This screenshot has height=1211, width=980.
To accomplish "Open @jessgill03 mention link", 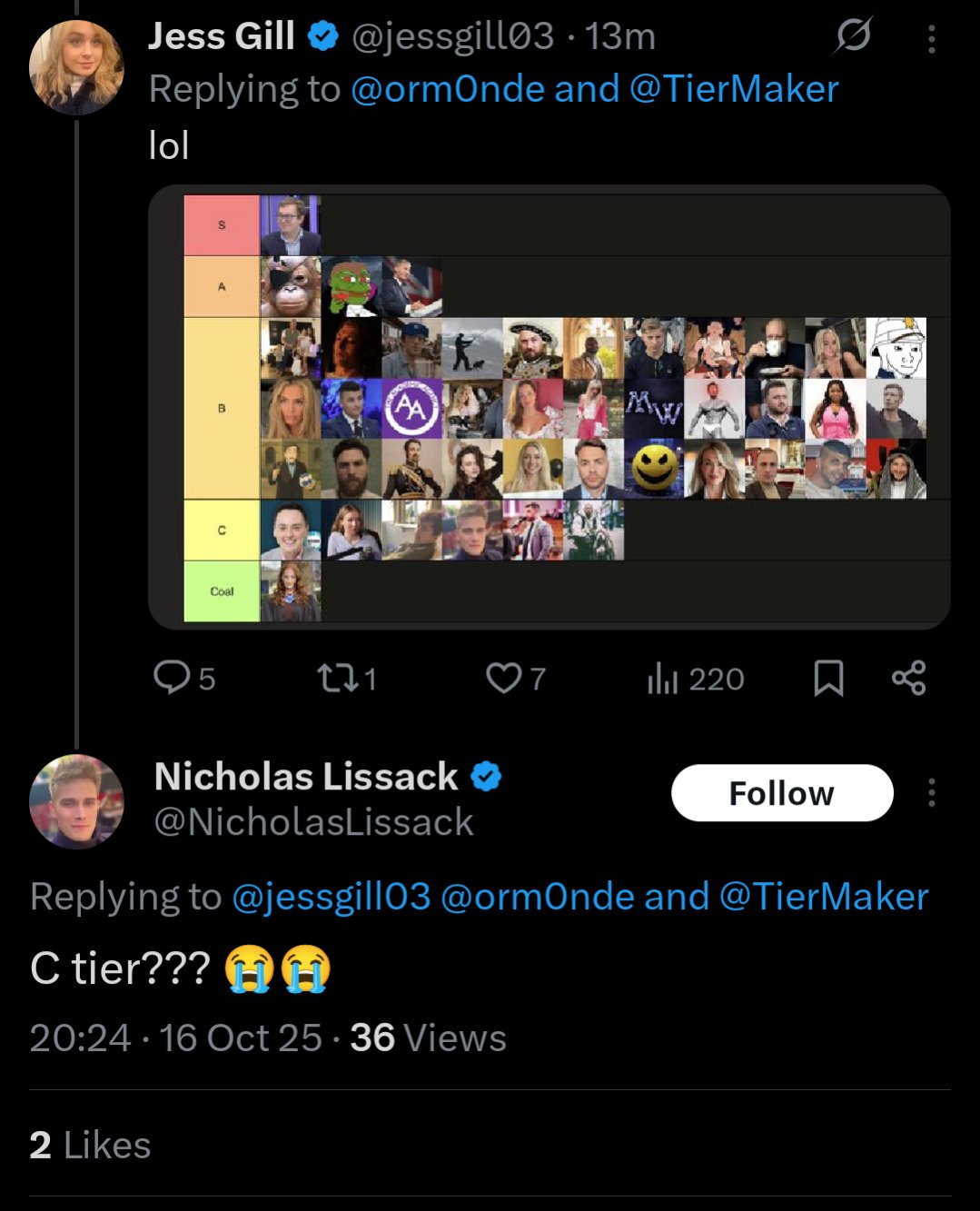I will click(x=331, y=897).
